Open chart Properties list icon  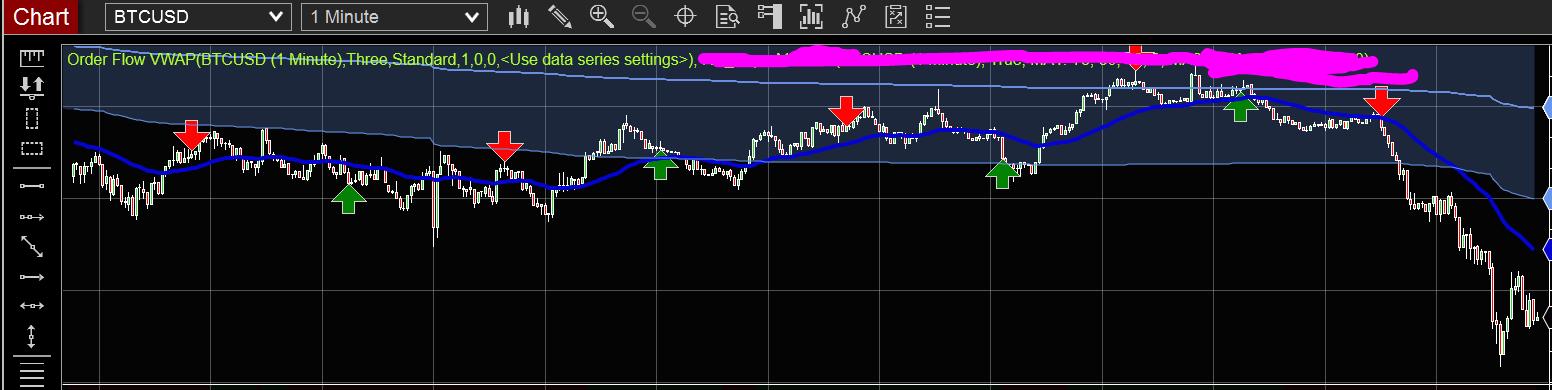coord(937,16)
